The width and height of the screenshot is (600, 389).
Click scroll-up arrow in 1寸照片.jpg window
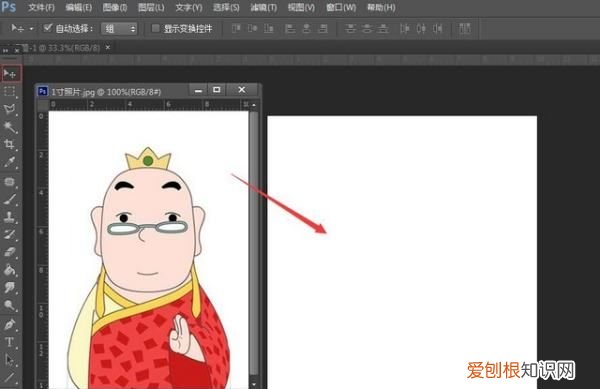click(x=254, y=104)
